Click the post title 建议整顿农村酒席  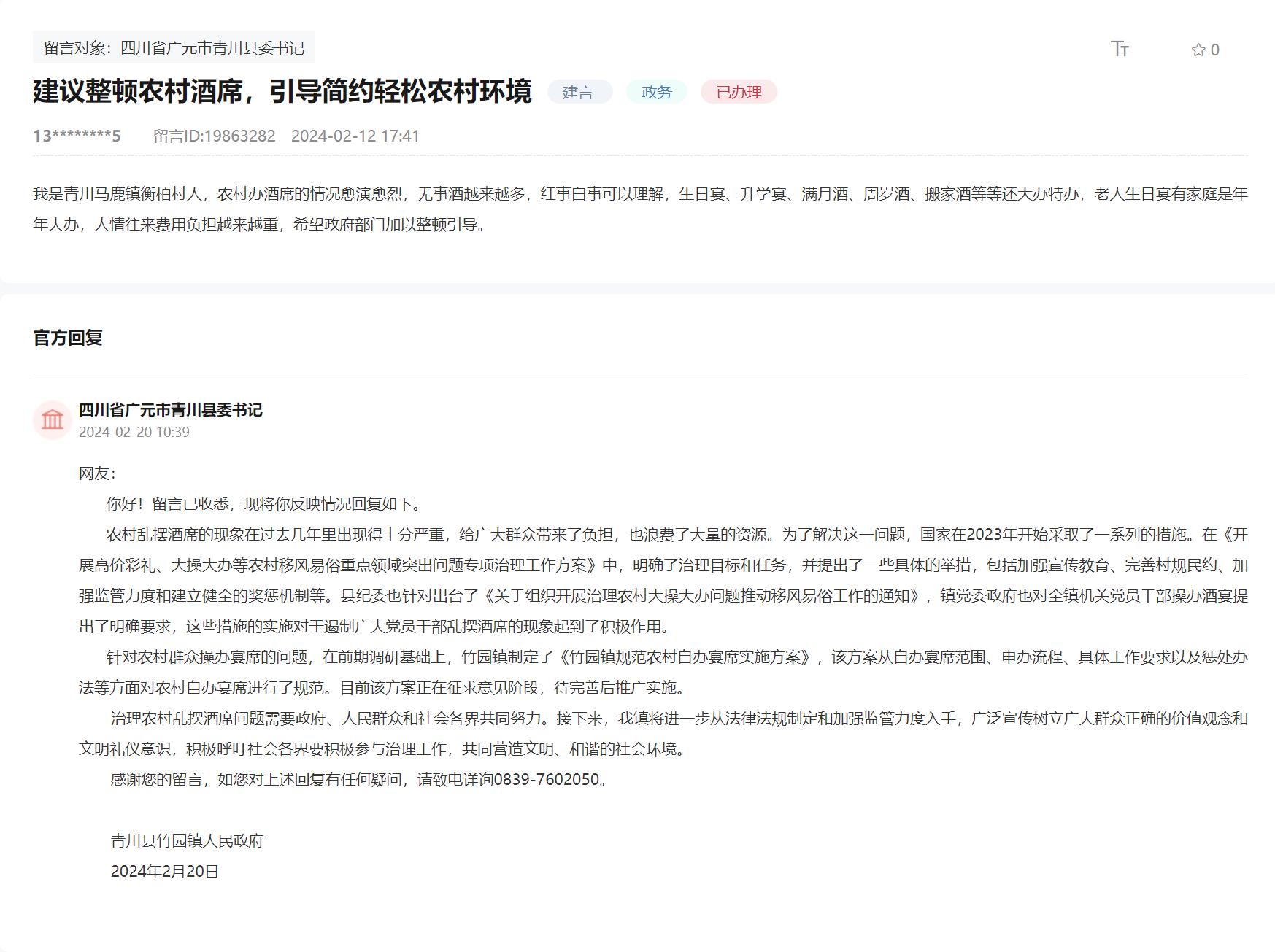point(282,91)
